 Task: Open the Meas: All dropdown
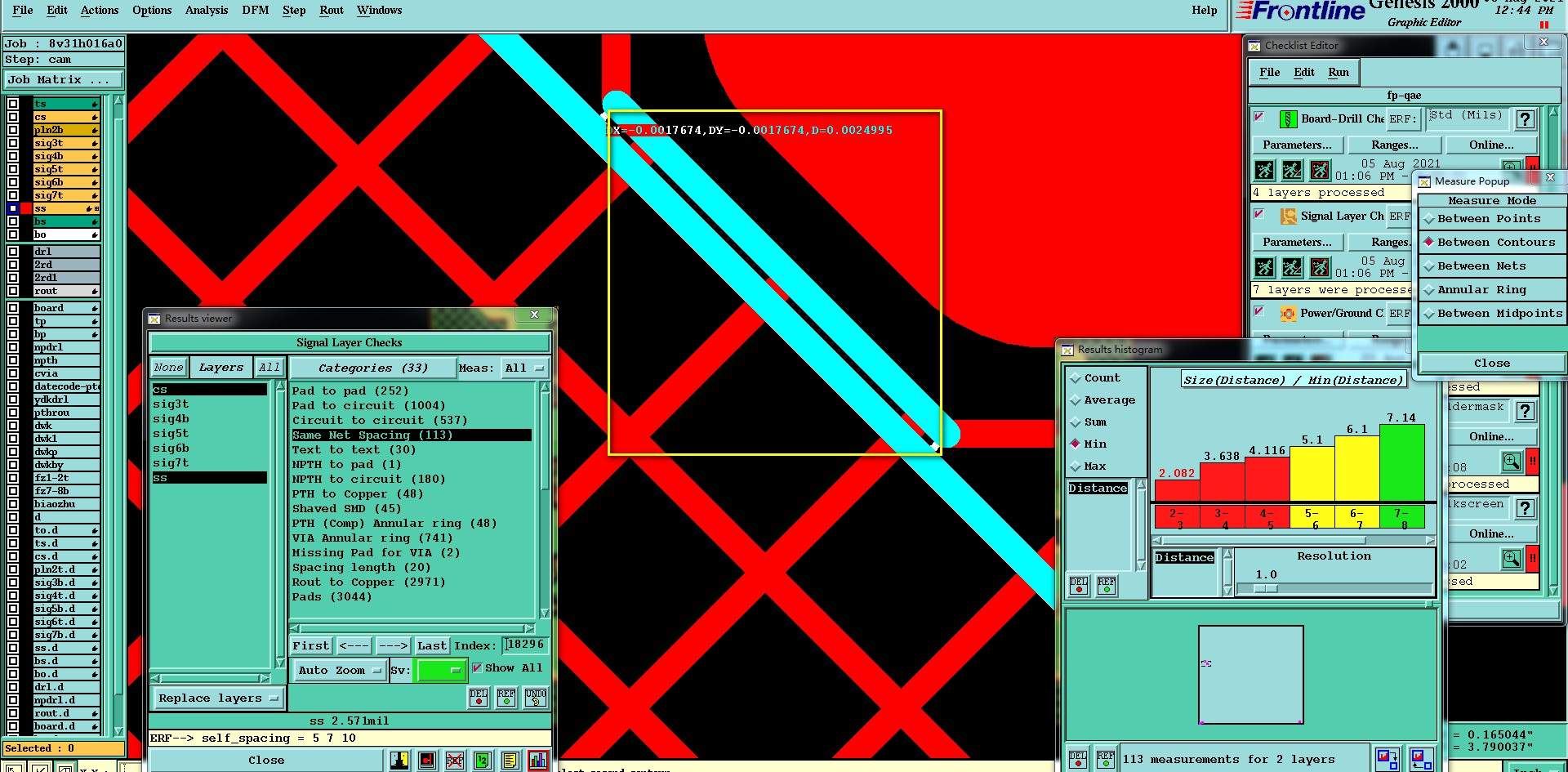coord(524,368)
